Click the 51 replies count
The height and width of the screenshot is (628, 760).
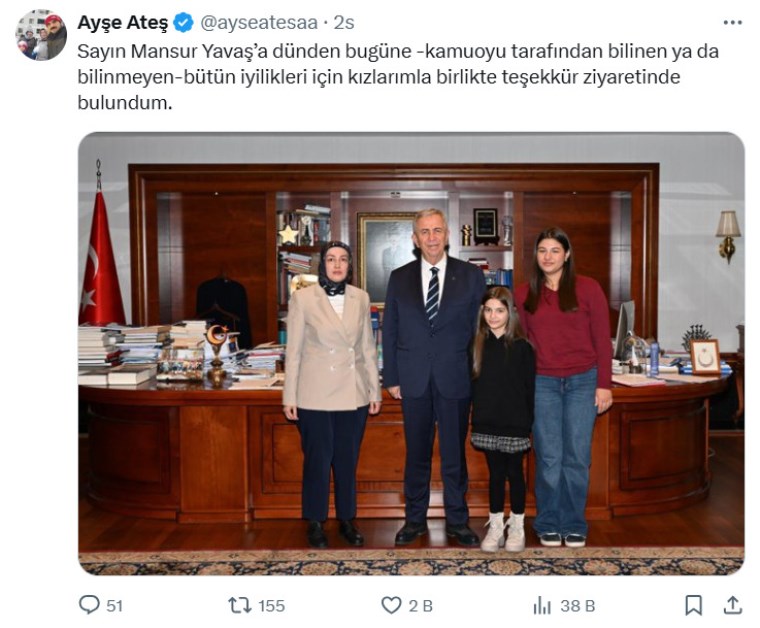(x=114, y=606)
